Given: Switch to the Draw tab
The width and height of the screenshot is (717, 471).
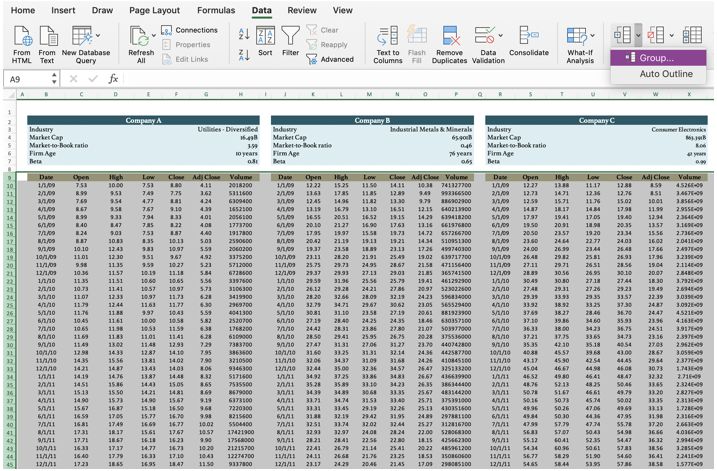Looking at the screenshot, I should (102, 10).
